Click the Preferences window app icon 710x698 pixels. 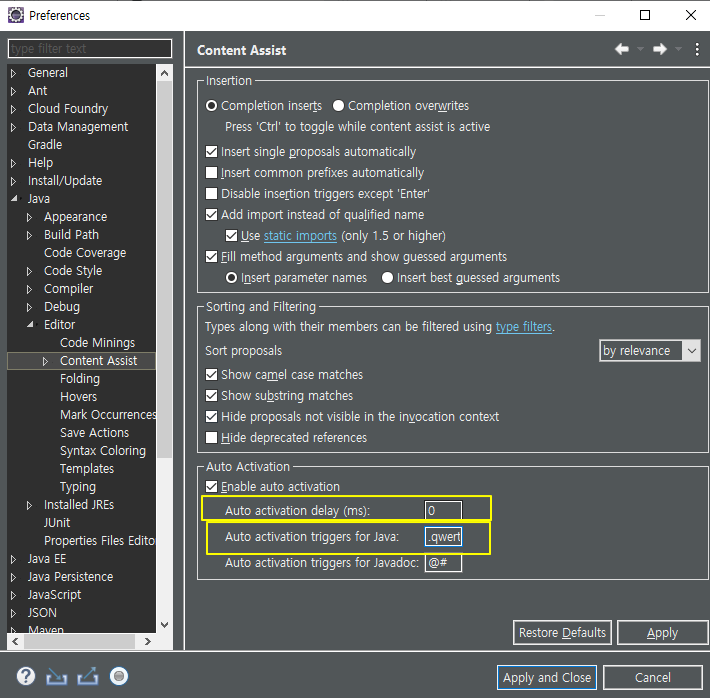pyautogui.click(x=16, y=15)
